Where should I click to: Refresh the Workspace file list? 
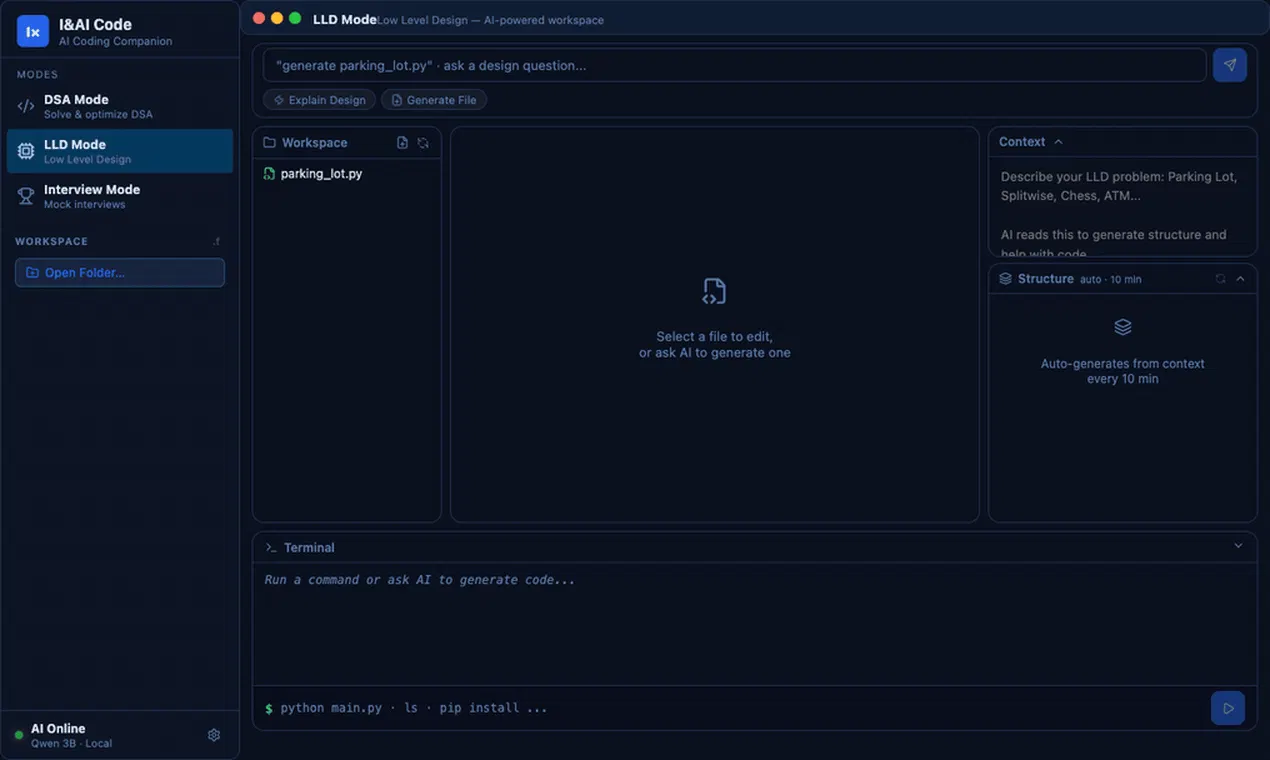[423, 143]
